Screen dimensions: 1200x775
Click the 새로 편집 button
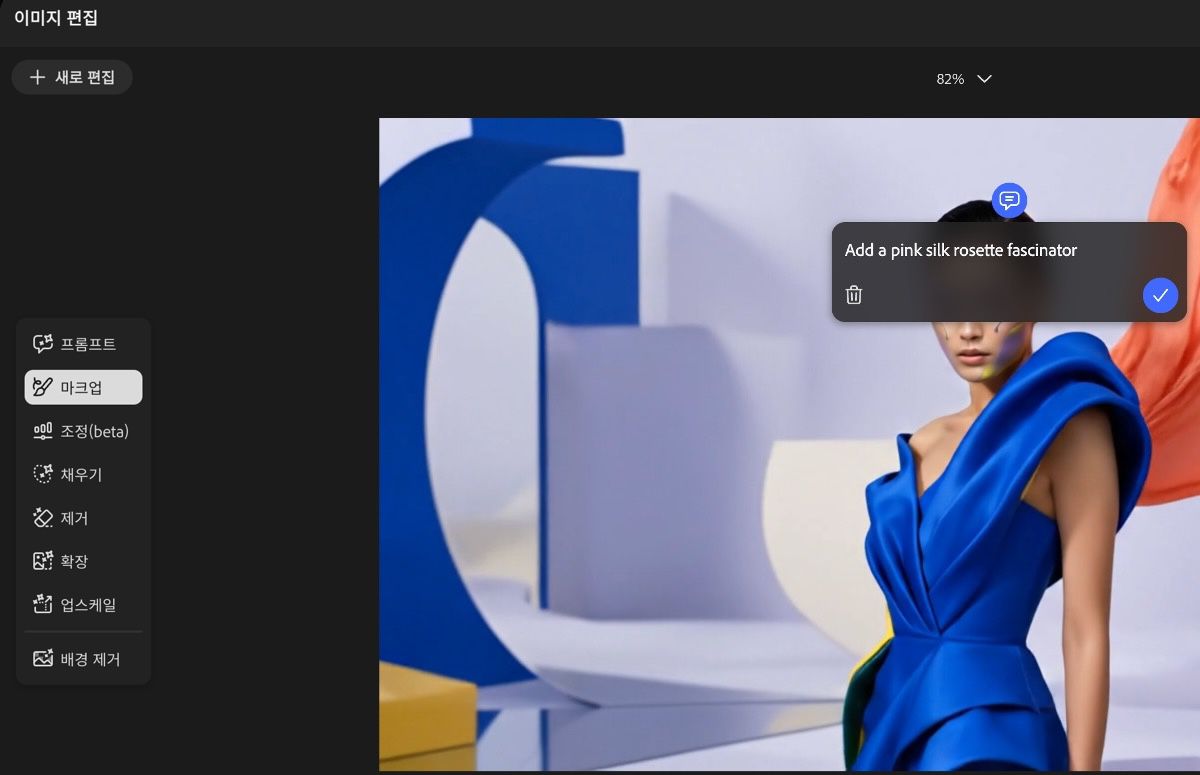pos(72,77)
